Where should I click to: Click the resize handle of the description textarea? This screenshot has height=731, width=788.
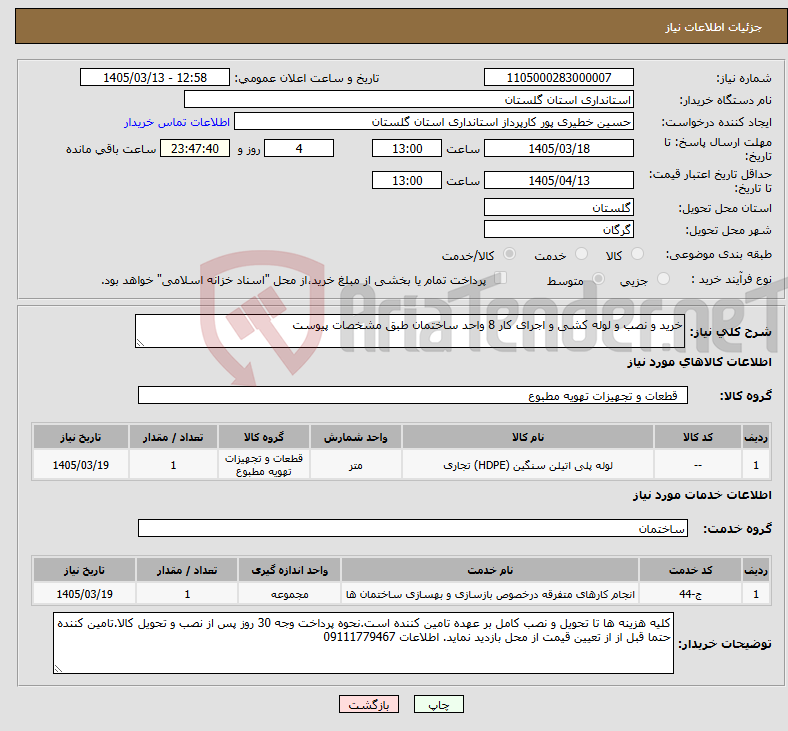coord(140,343)
